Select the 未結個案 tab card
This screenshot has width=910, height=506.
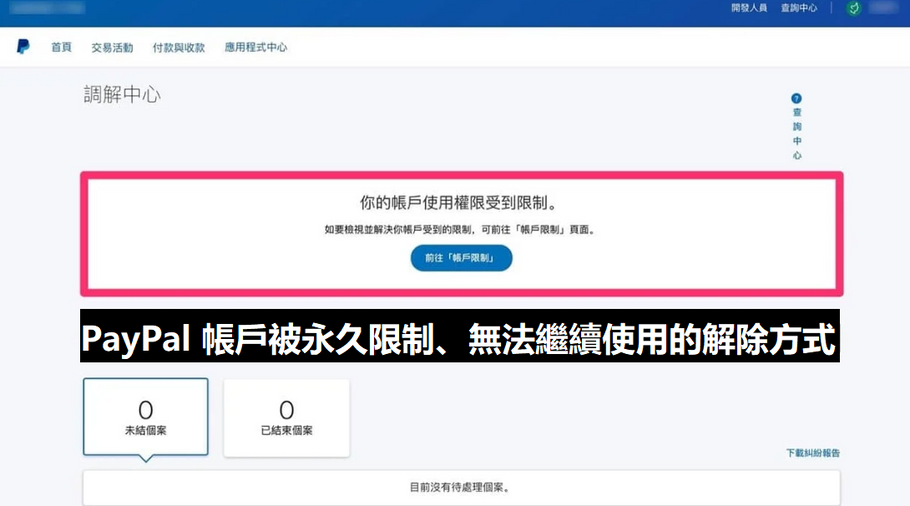point(146,417)
